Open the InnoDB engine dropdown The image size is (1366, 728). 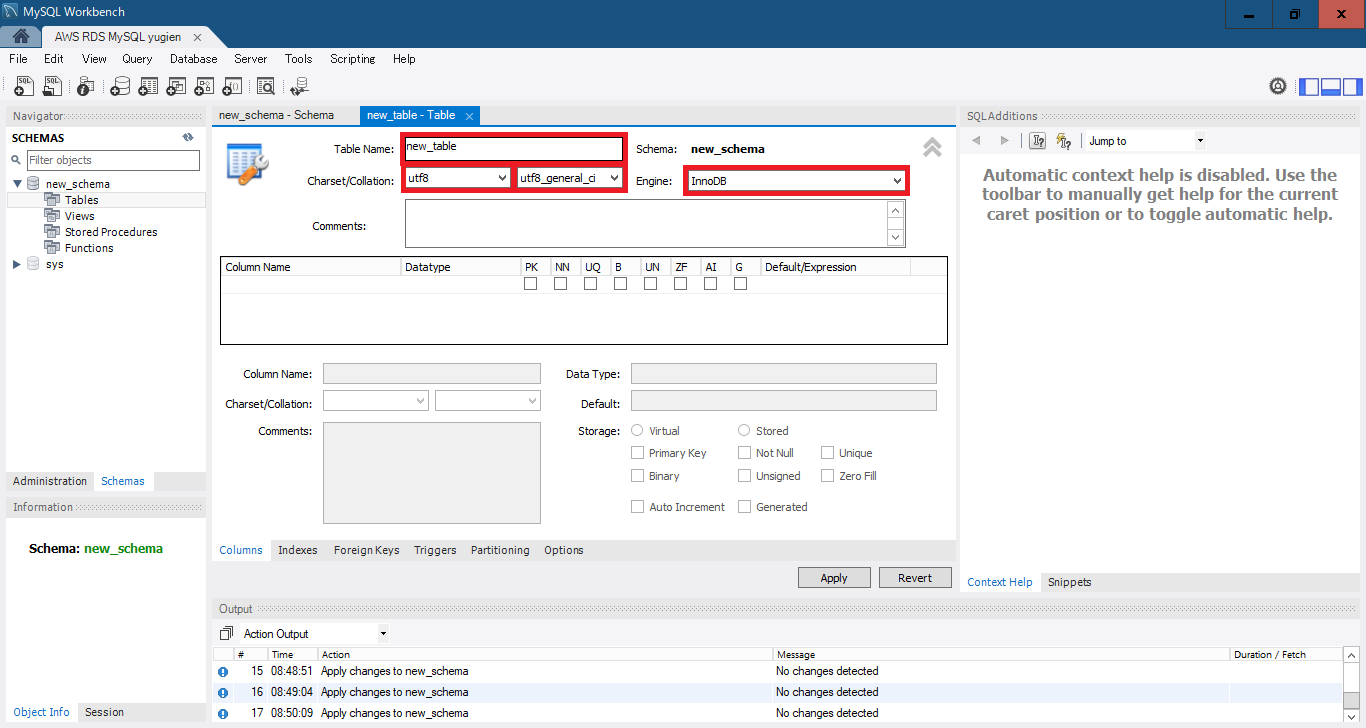[x=796, y=181]
